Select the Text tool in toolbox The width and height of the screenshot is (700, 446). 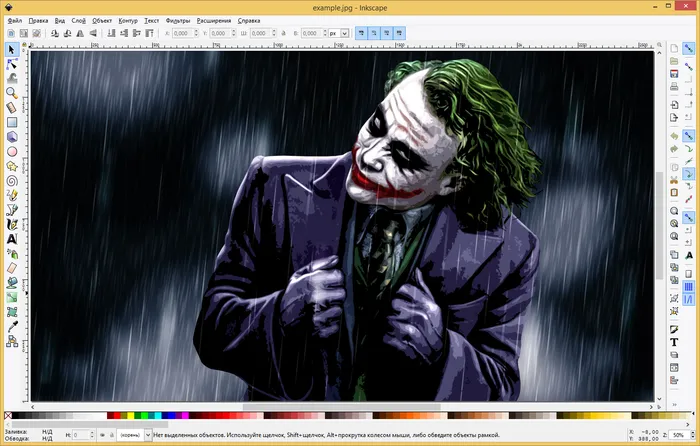click(12, 239)
